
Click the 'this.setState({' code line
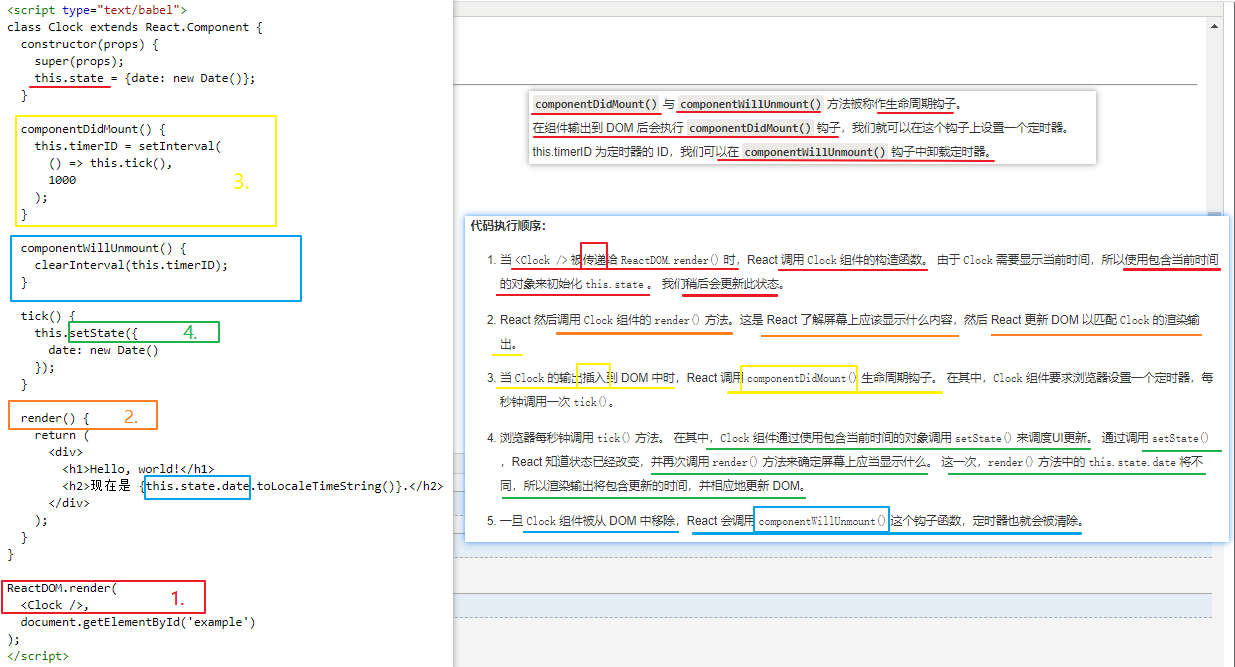coord(86,333)
